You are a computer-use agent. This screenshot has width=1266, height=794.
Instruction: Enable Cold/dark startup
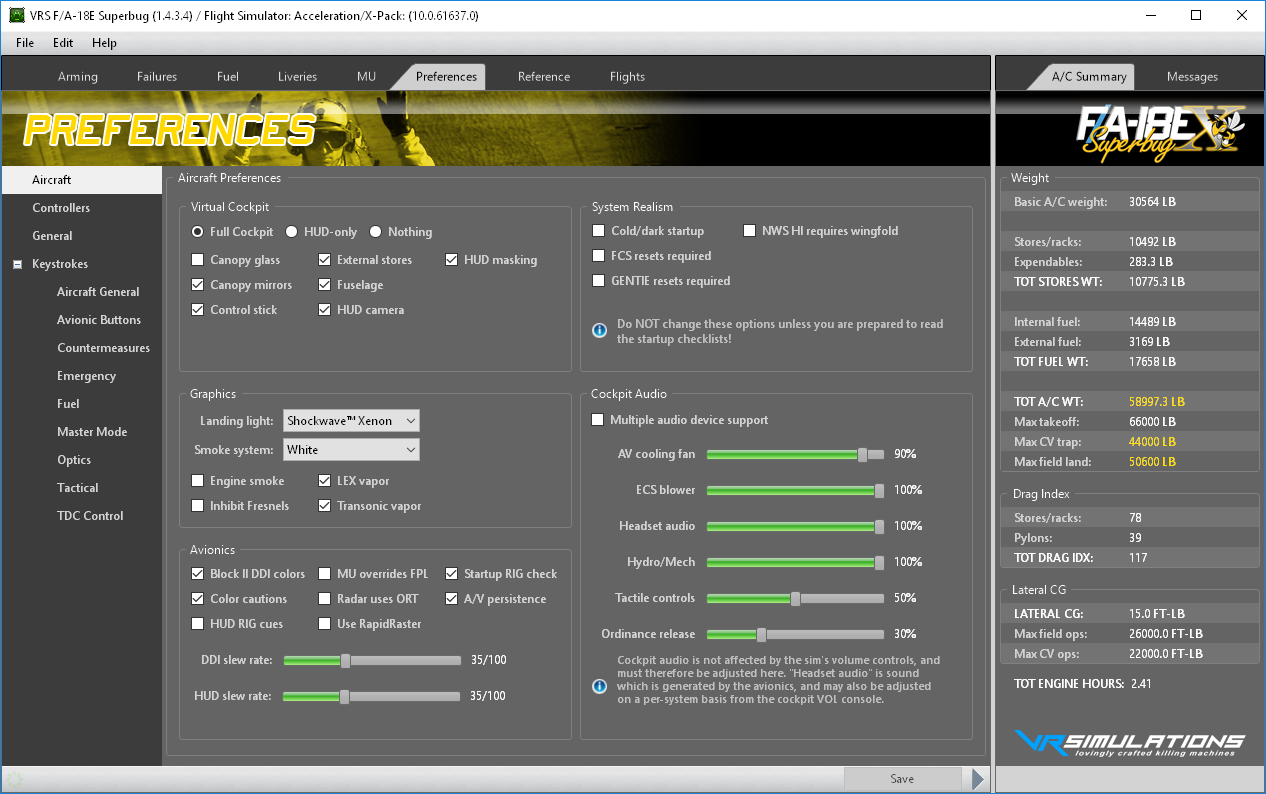[x=598, y=231]
